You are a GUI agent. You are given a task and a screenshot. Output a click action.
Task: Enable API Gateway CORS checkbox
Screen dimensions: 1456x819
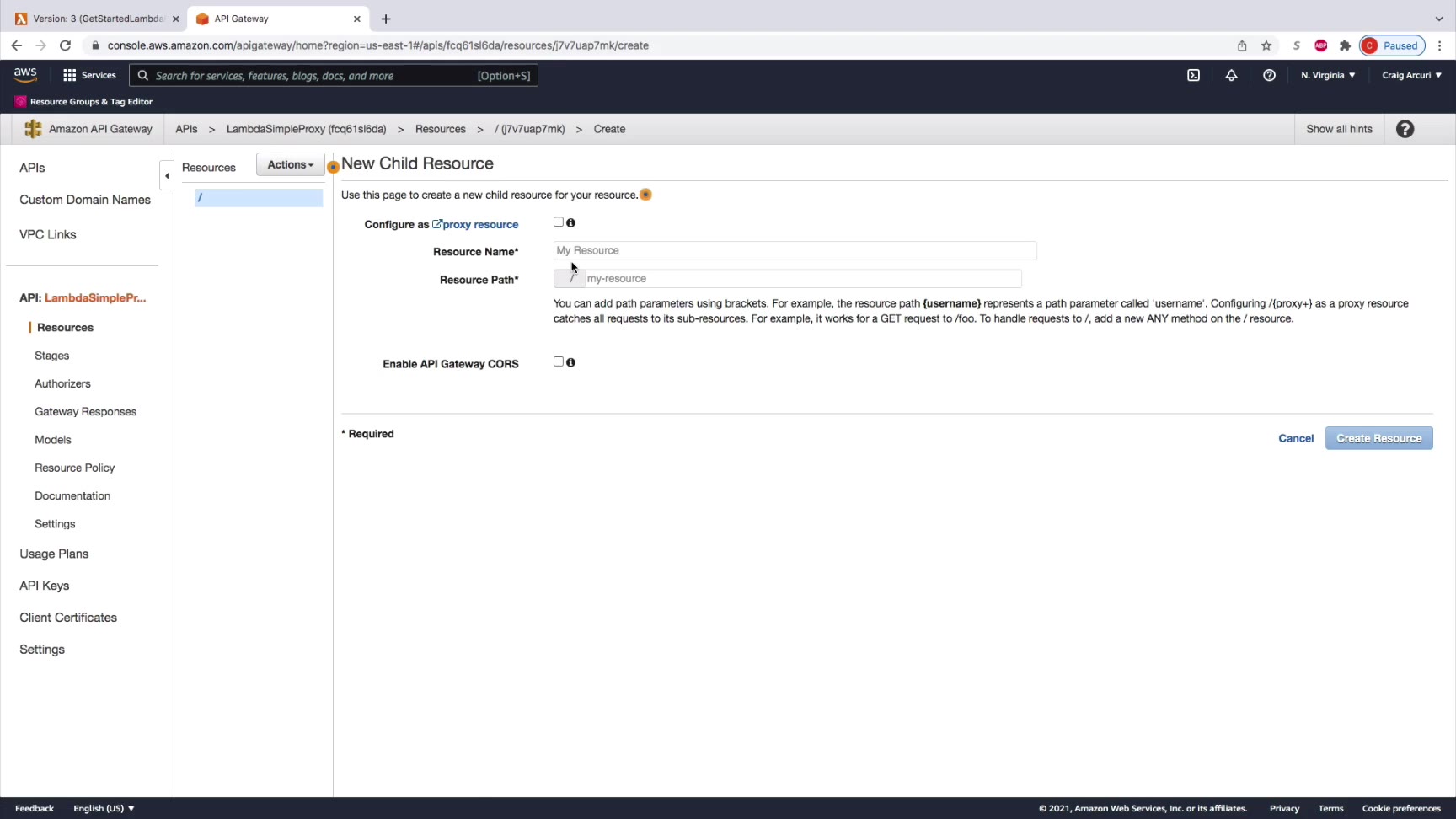coord(558,361)
